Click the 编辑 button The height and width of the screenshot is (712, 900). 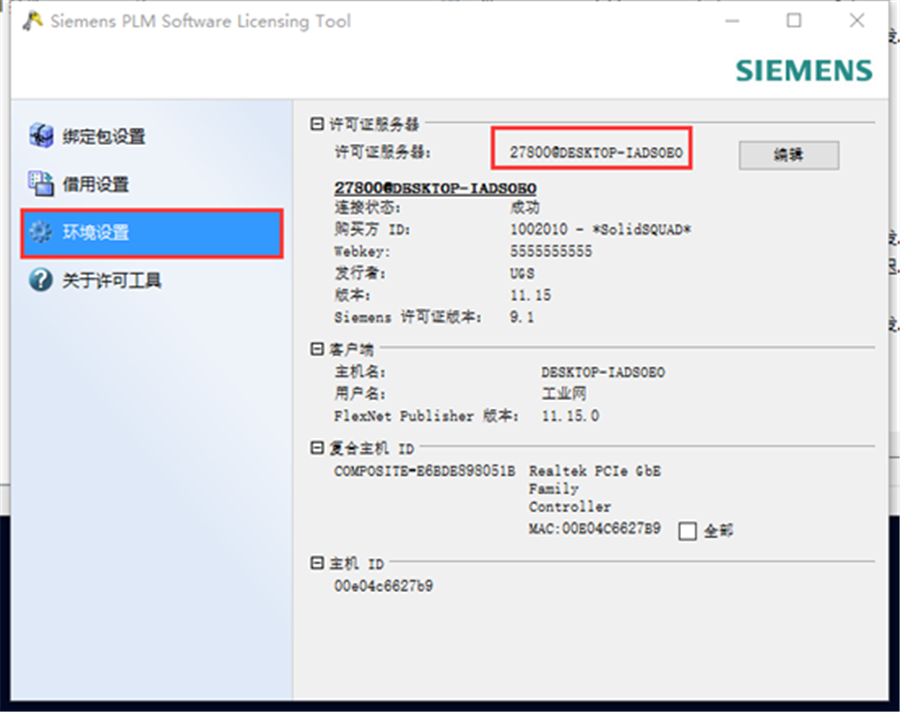789,154
